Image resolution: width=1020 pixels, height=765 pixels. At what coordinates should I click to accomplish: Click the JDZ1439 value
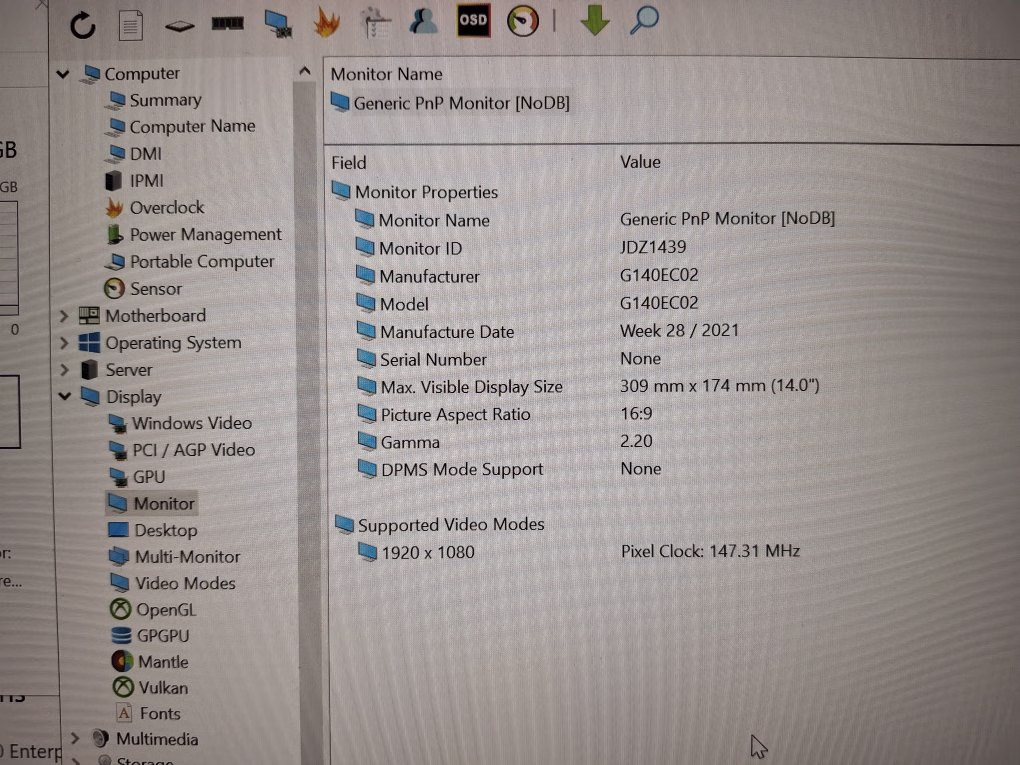tap(652, 247)
